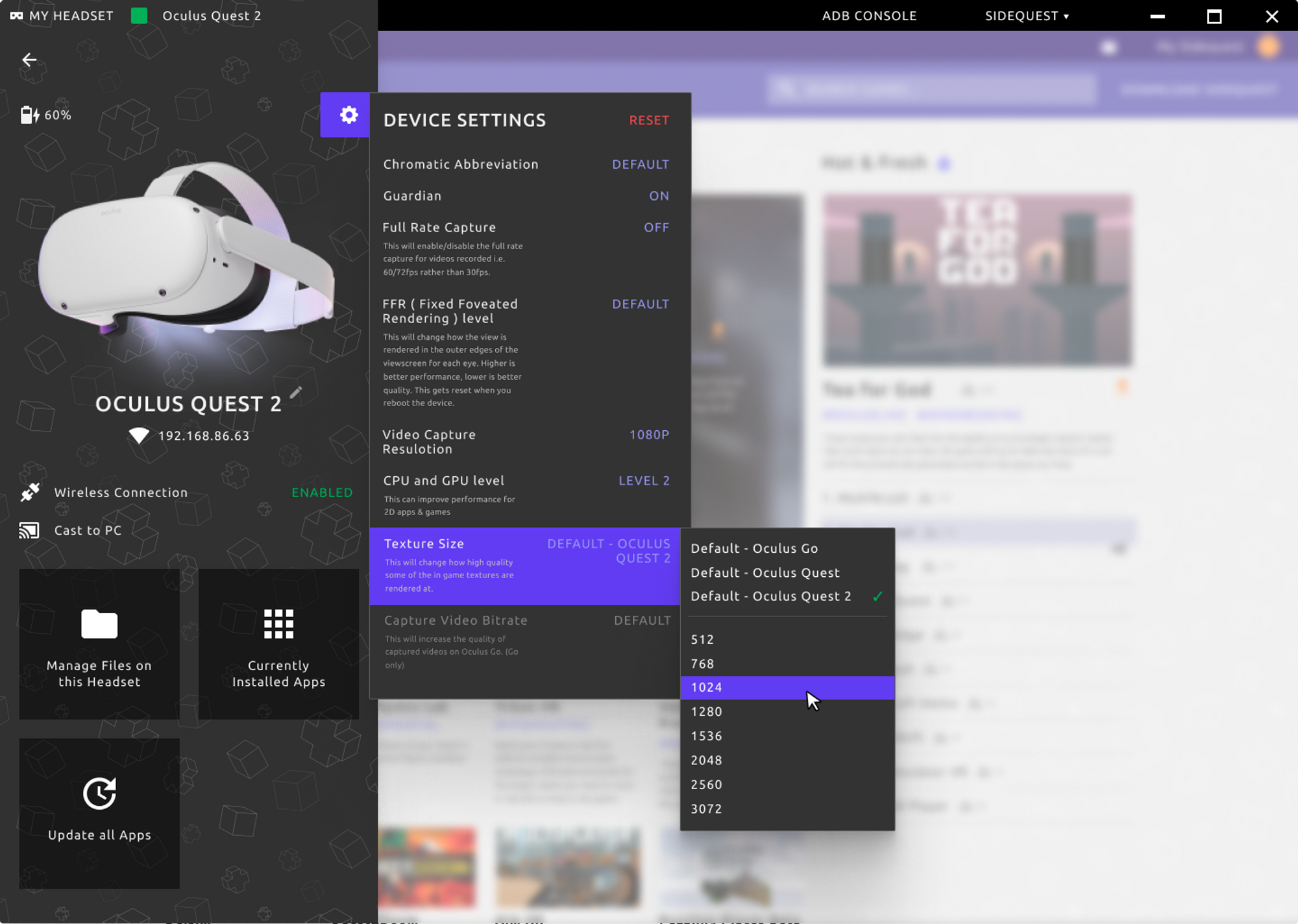The width and height of the screenshot is (1298, 924).
Task: Click the Wireless Connection plug icon
Action: click(30, 492)
